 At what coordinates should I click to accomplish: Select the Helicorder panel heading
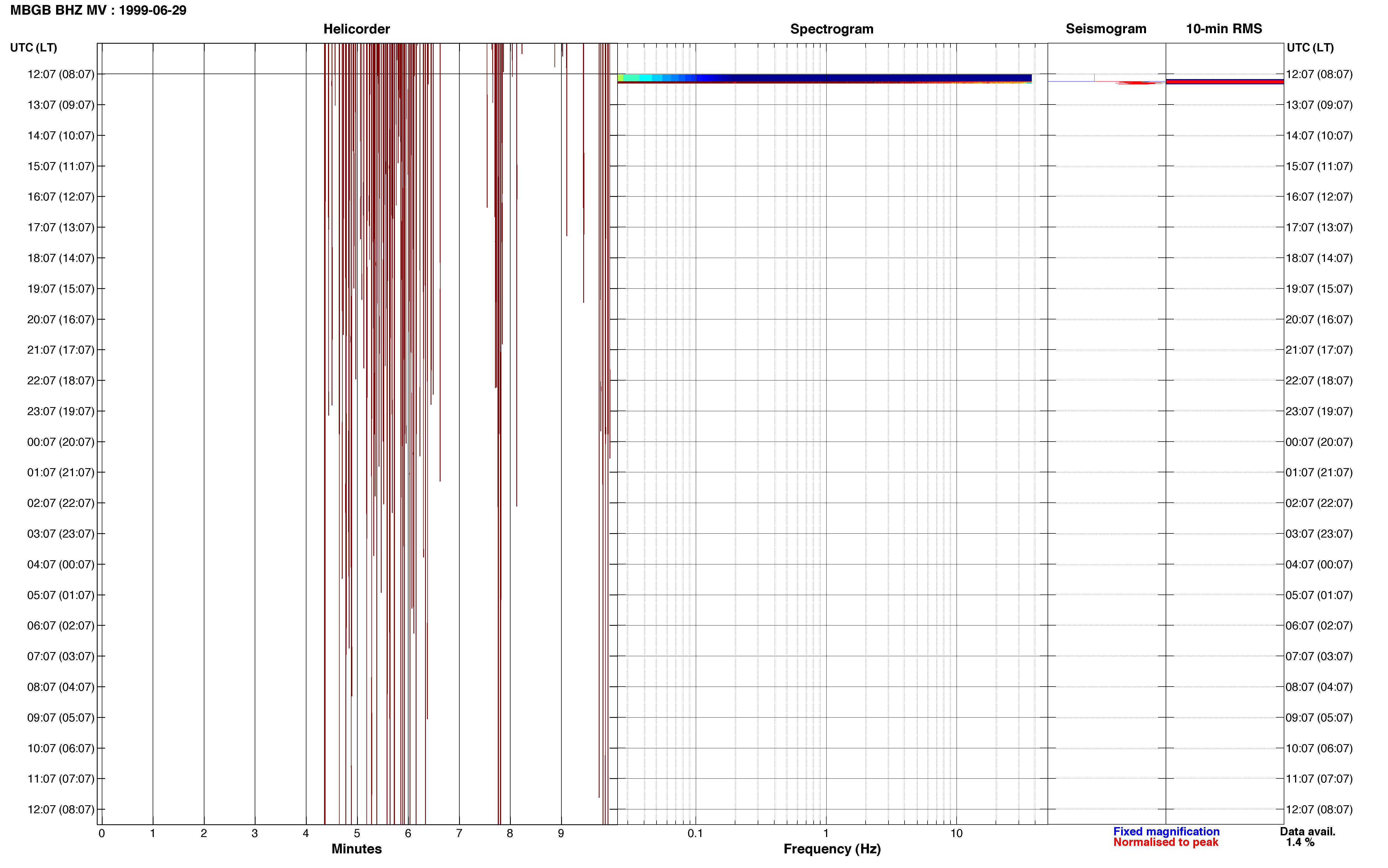pos(356,29)
